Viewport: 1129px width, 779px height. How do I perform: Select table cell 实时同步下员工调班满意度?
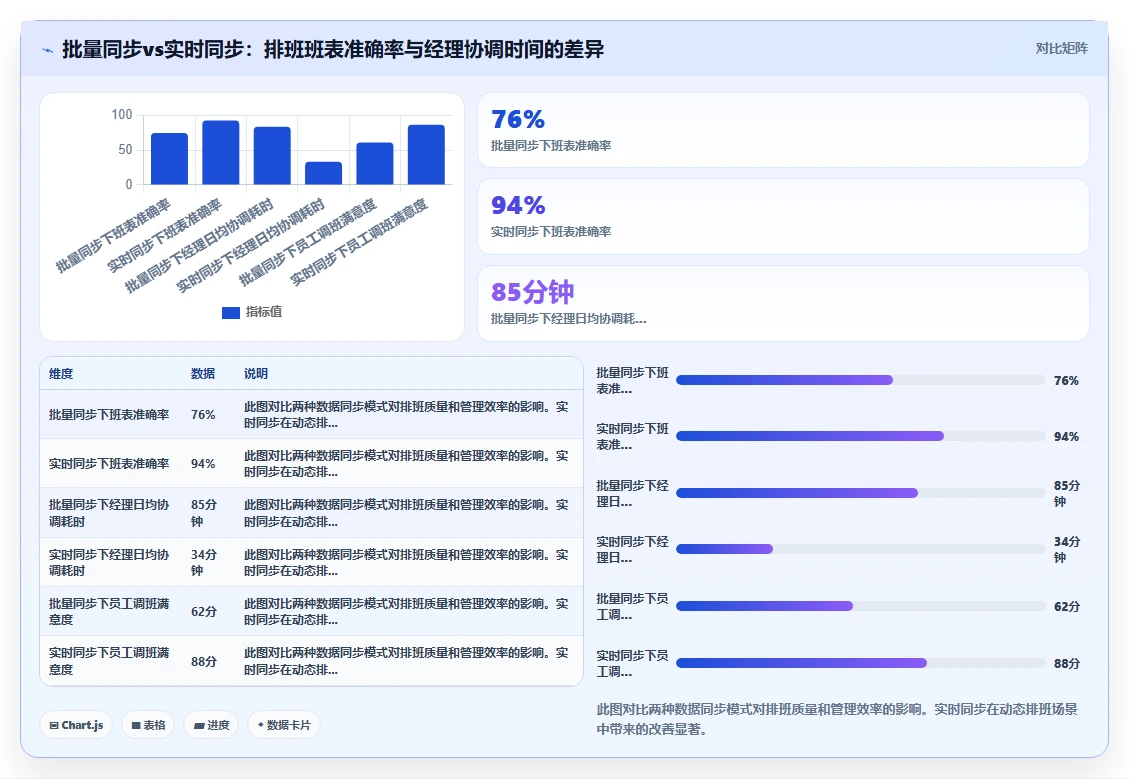[109, 661]
